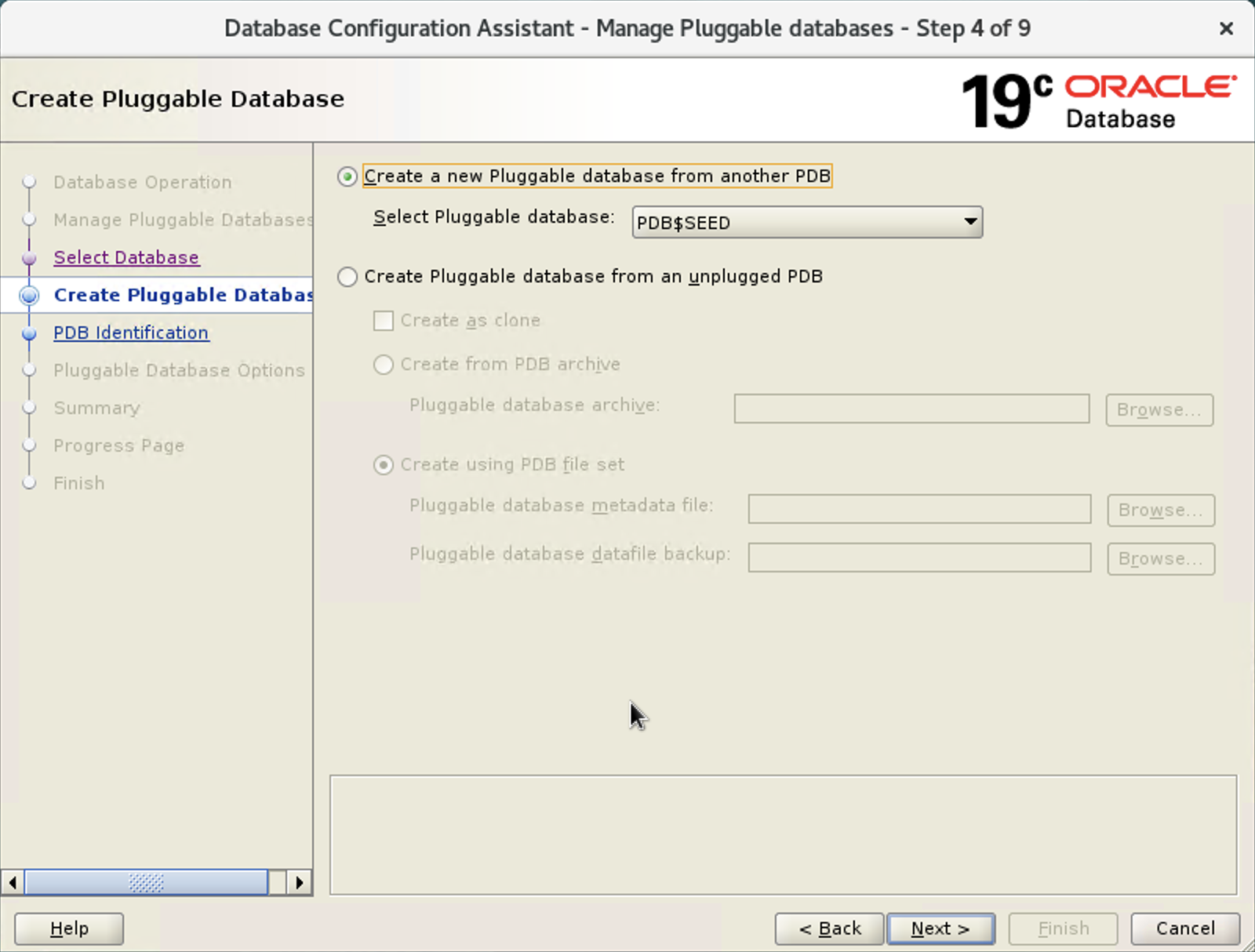Click the Help button

pos(69,929)
